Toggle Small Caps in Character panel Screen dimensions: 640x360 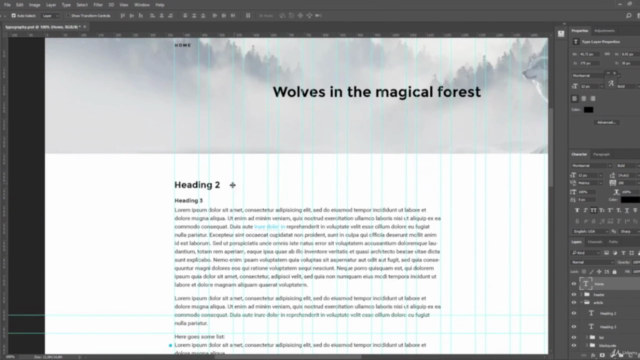tap(602, 210)
